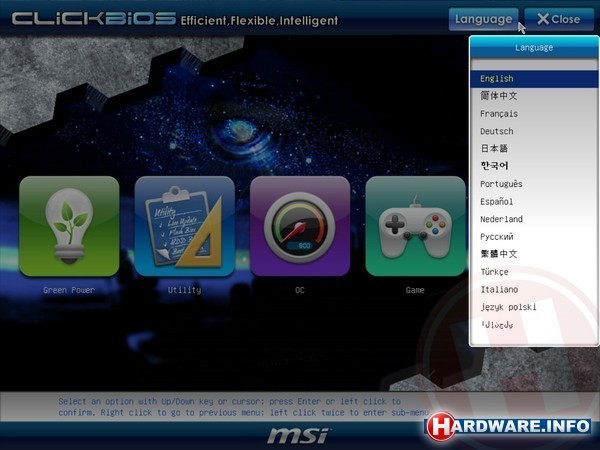Open the Utility clipboard icon
Viewport: 600px width, 450px height.
(184, 226)
